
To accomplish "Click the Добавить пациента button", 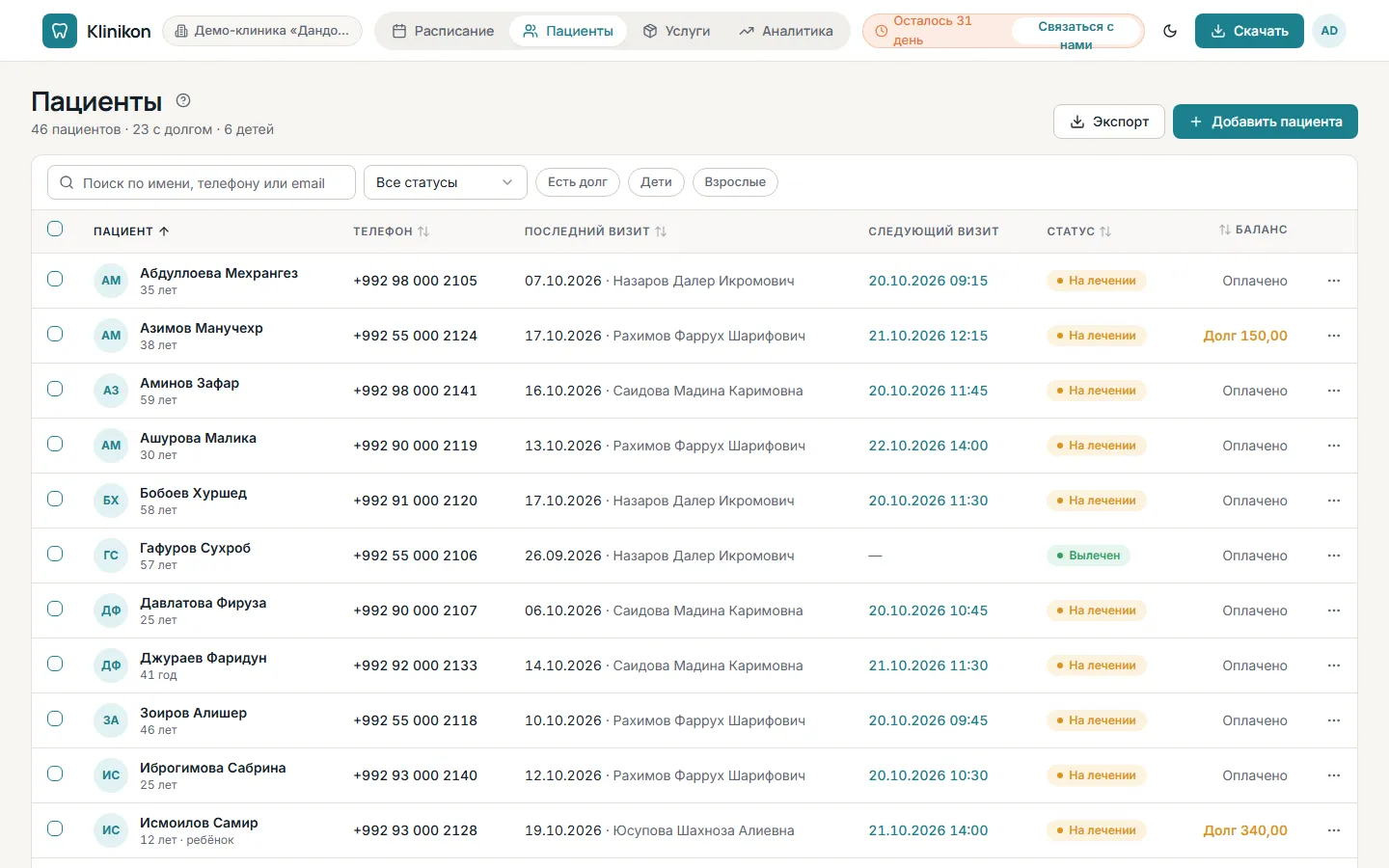I will 1266,122.
